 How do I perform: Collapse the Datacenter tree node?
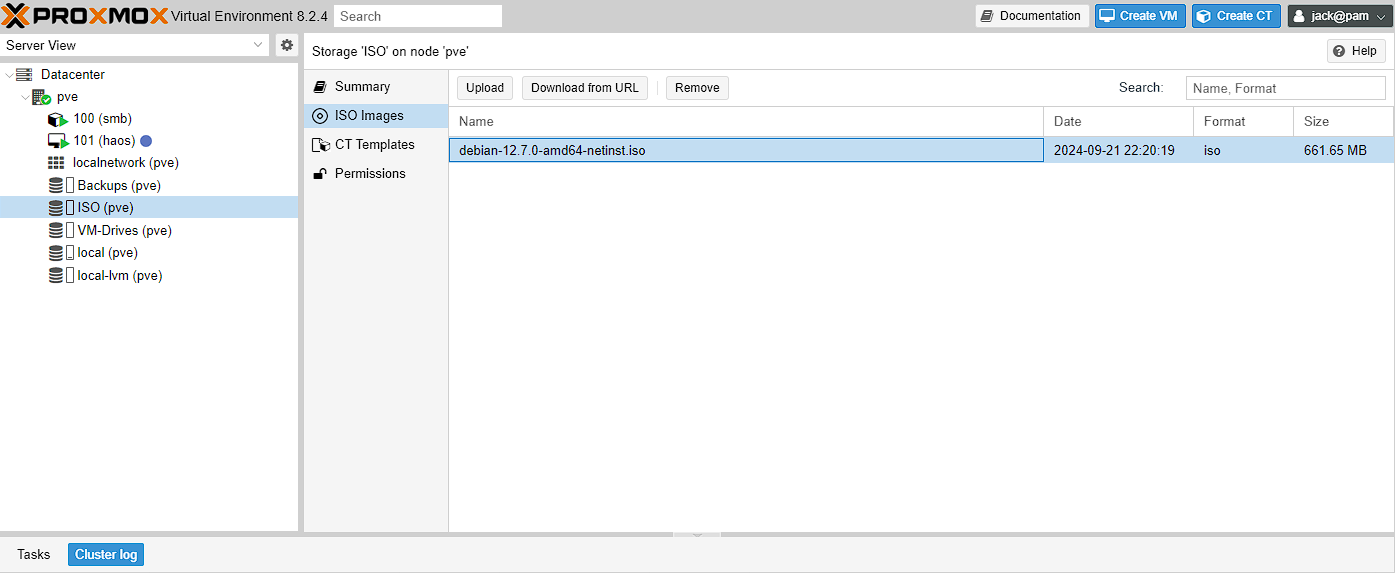pyautogui.click(x=10, y=75)
